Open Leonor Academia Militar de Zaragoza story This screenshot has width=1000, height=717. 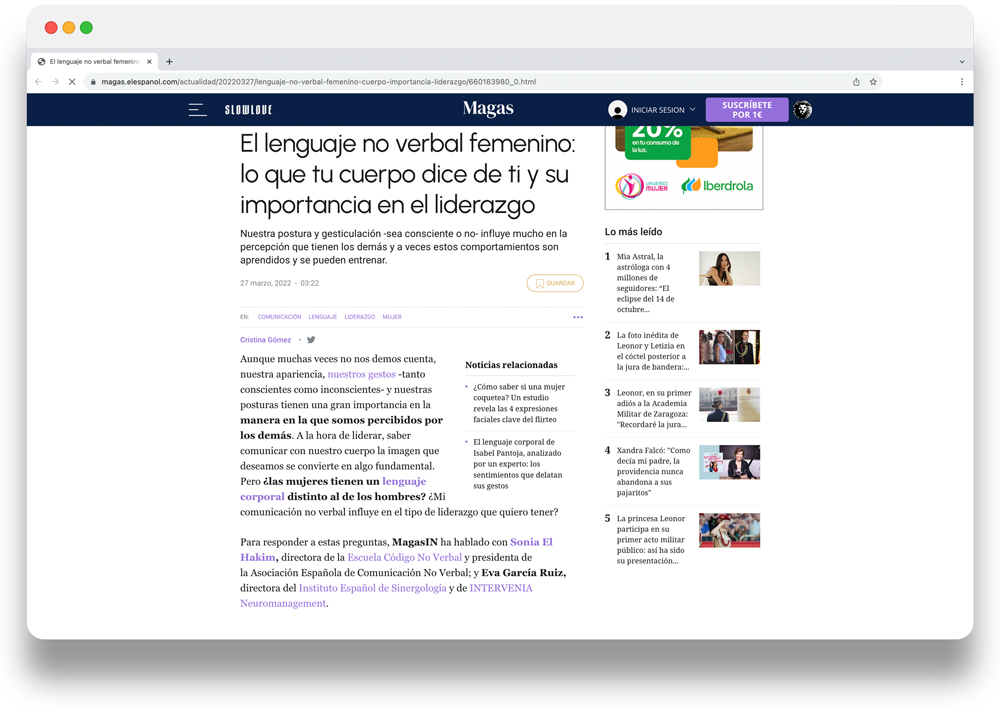click(654, 409)
